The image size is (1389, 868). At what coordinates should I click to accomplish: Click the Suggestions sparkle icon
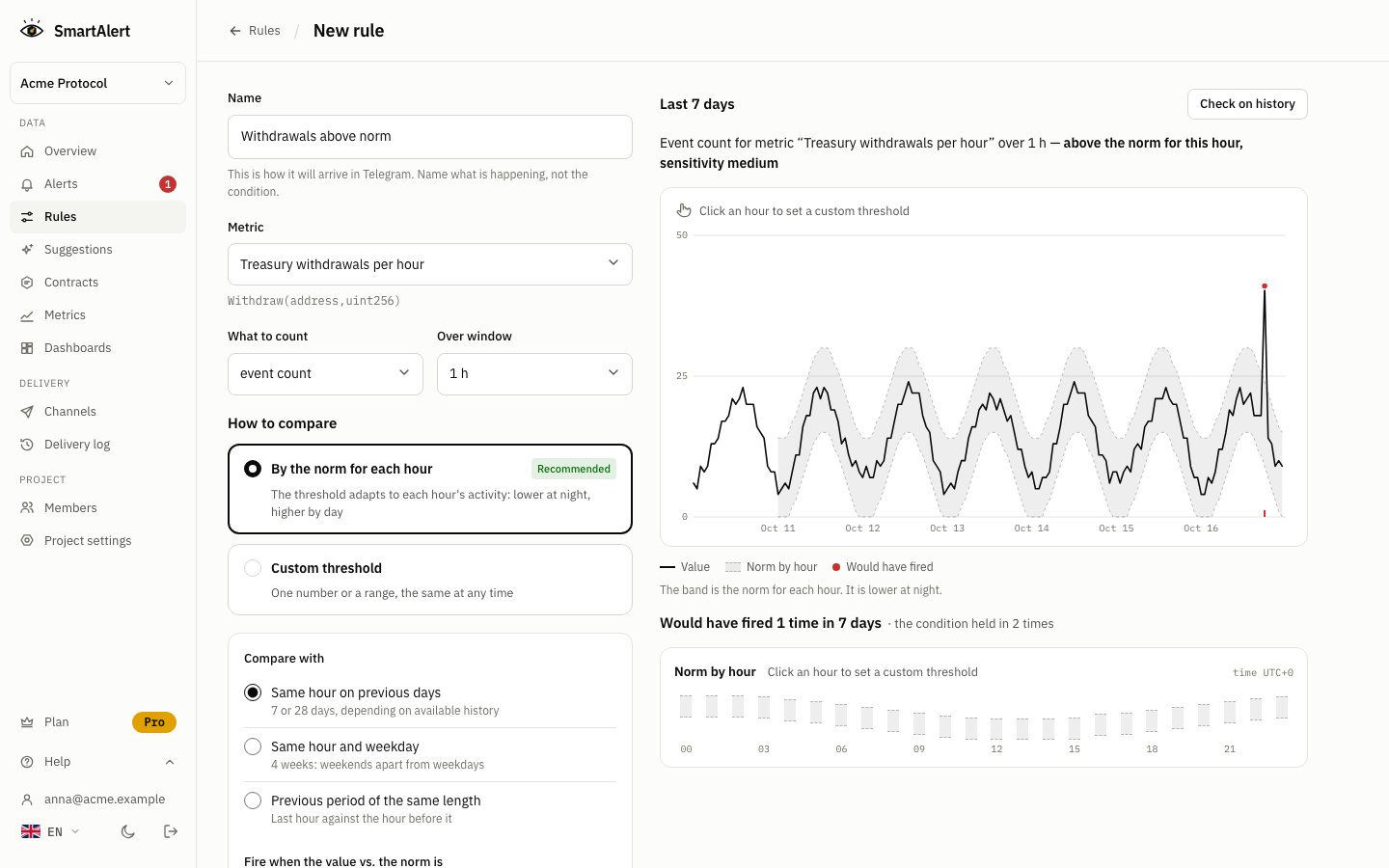pos(27,250)
